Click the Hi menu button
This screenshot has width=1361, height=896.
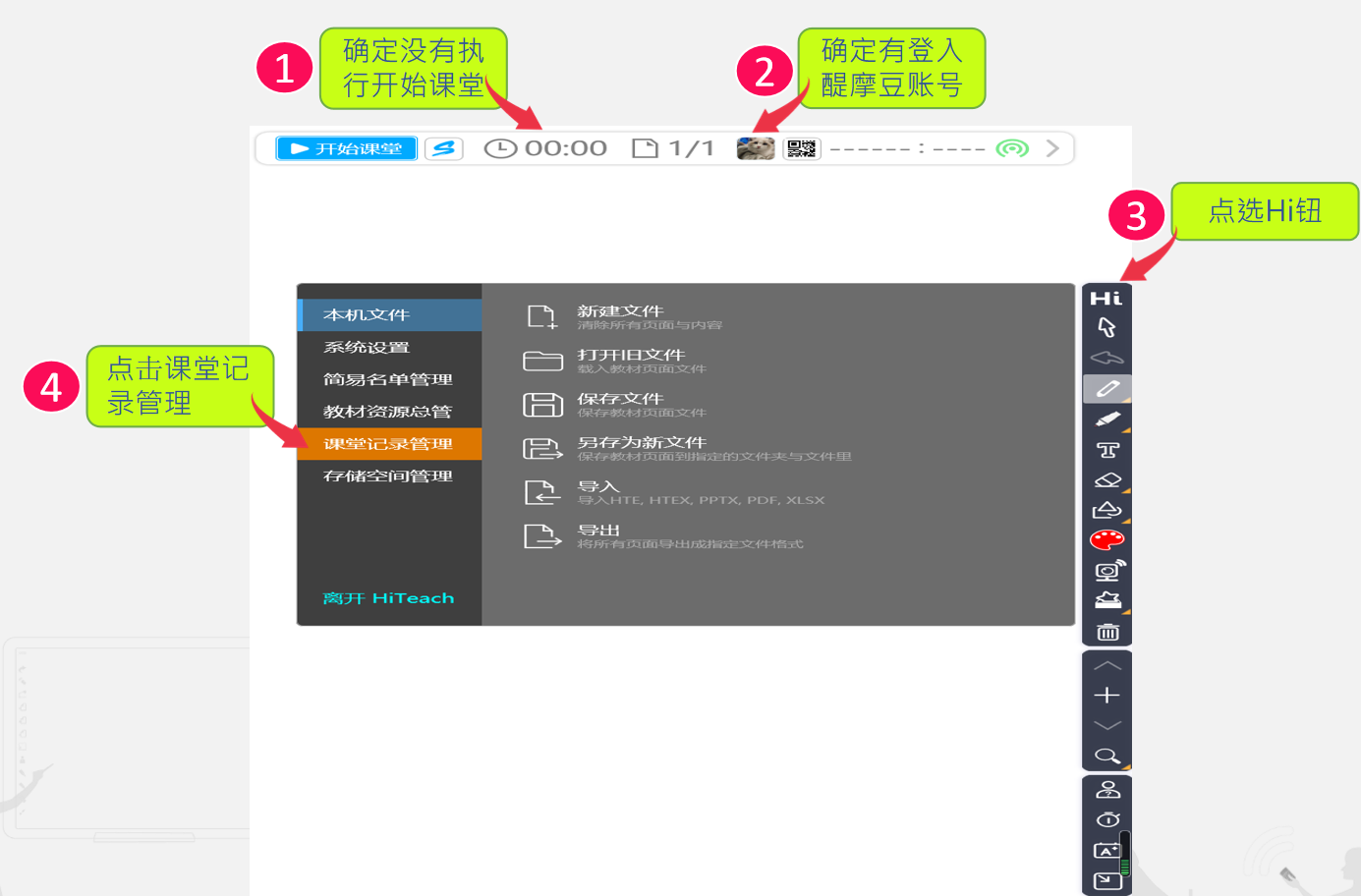pyautogui.click(x=1106, y=298)
